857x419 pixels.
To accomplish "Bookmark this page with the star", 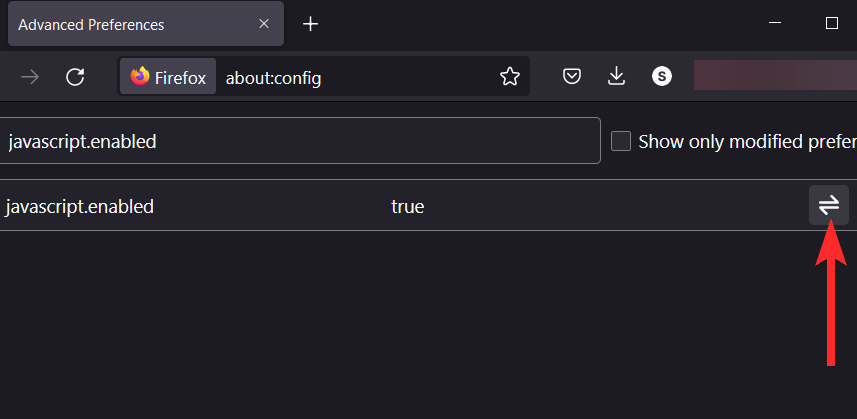I will pos(510,77).
